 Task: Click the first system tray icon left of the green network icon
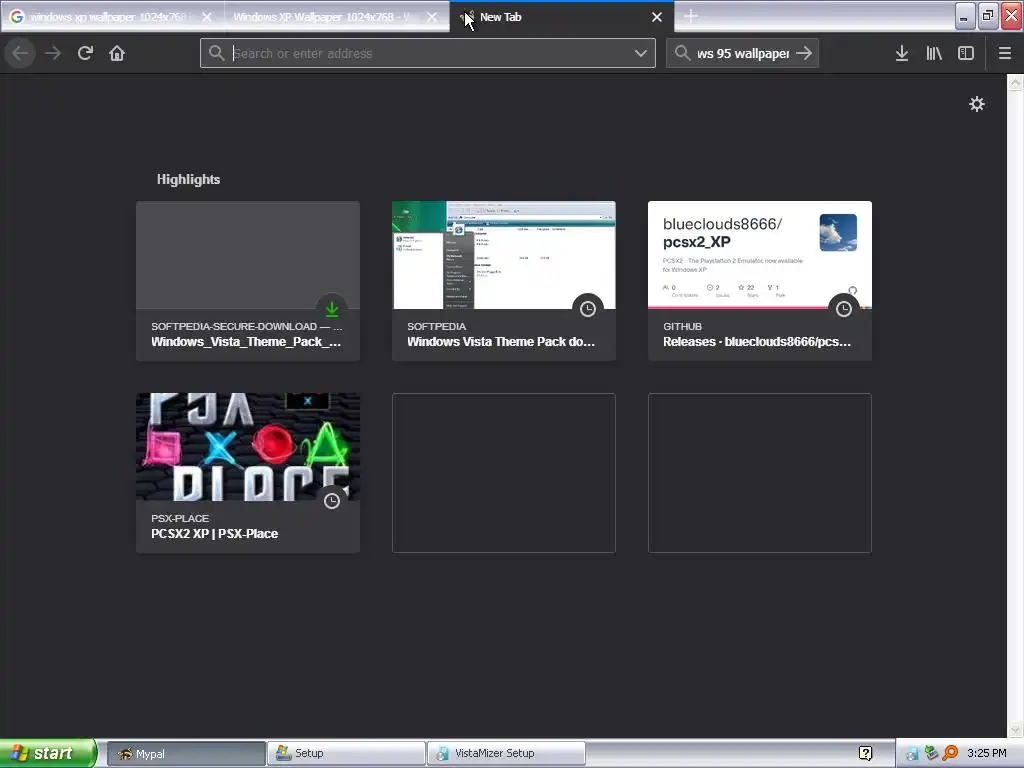click(x=912, y=754)
